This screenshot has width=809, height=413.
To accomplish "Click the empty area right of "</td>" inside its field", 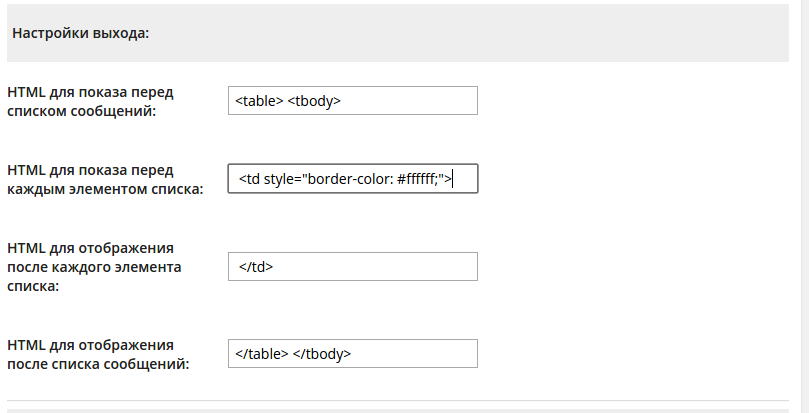I will tap(400, 267).
